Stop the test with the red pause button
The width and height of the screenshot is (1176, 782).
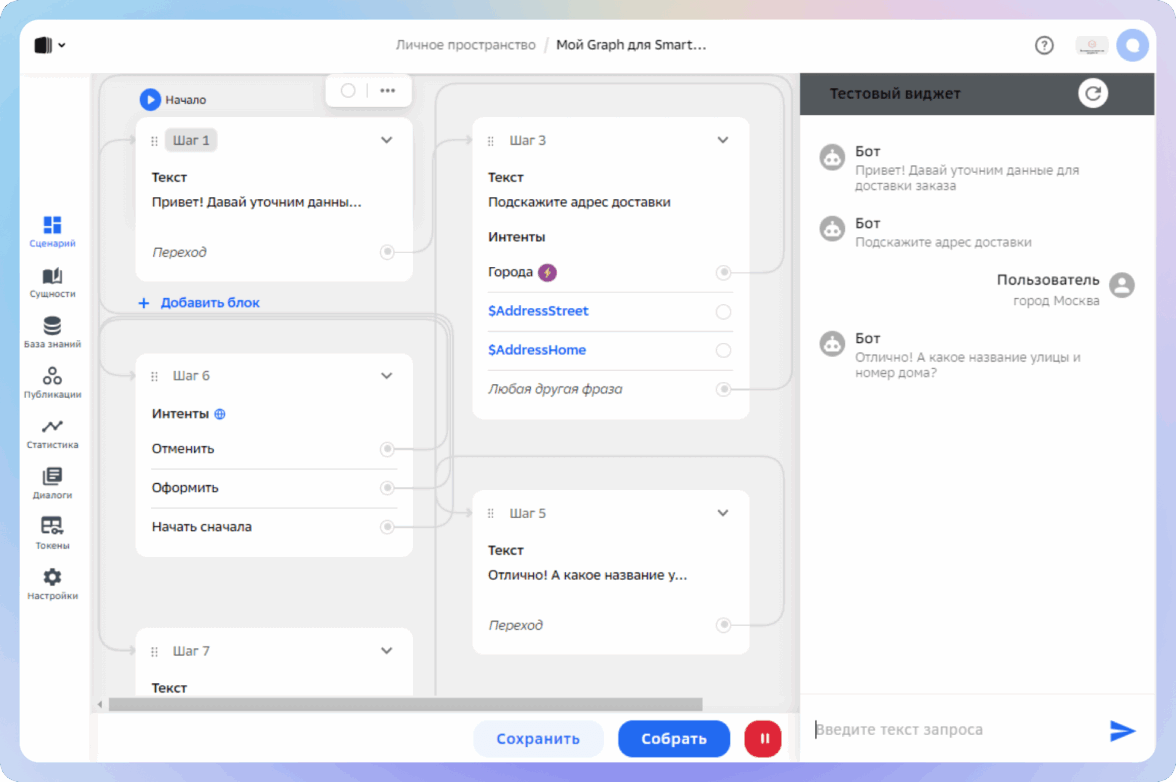[763, 739]
